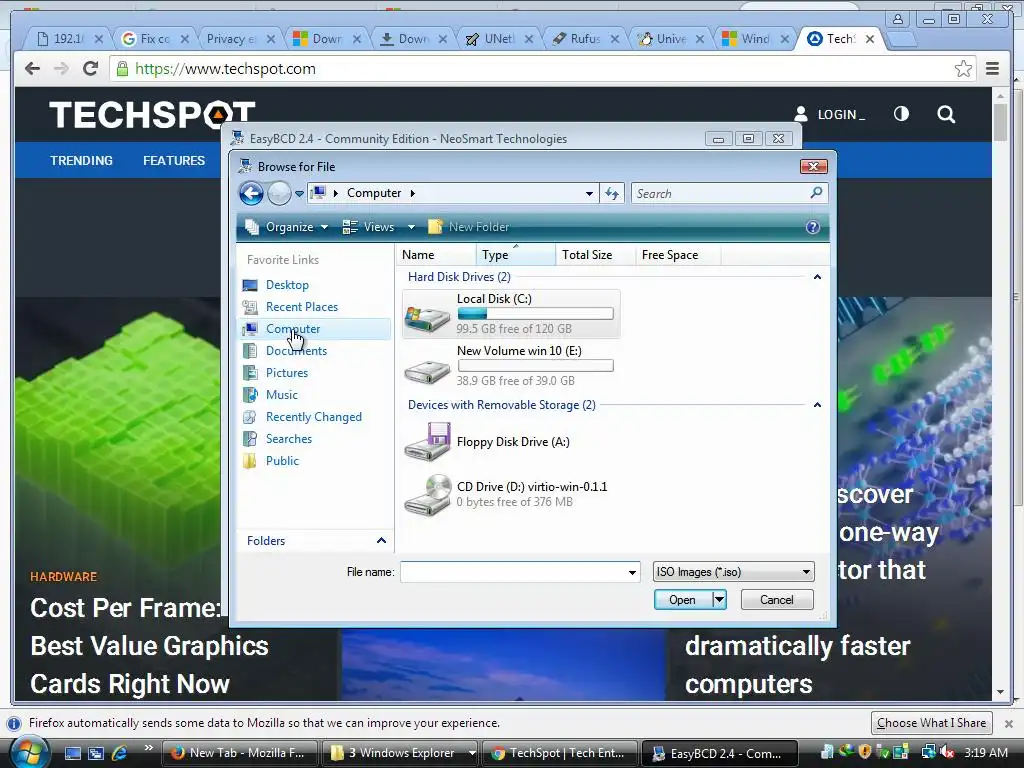
Task: Click the Open button
Action: [x=682, y=600]
